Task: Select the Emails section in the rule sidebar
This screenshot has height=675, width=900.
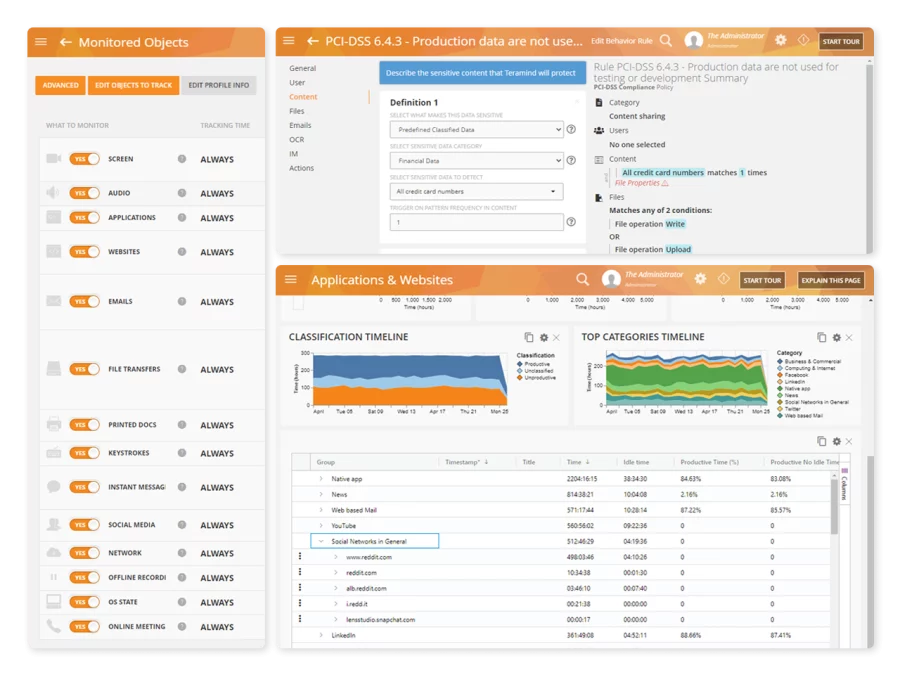Action: coord(301,125)
